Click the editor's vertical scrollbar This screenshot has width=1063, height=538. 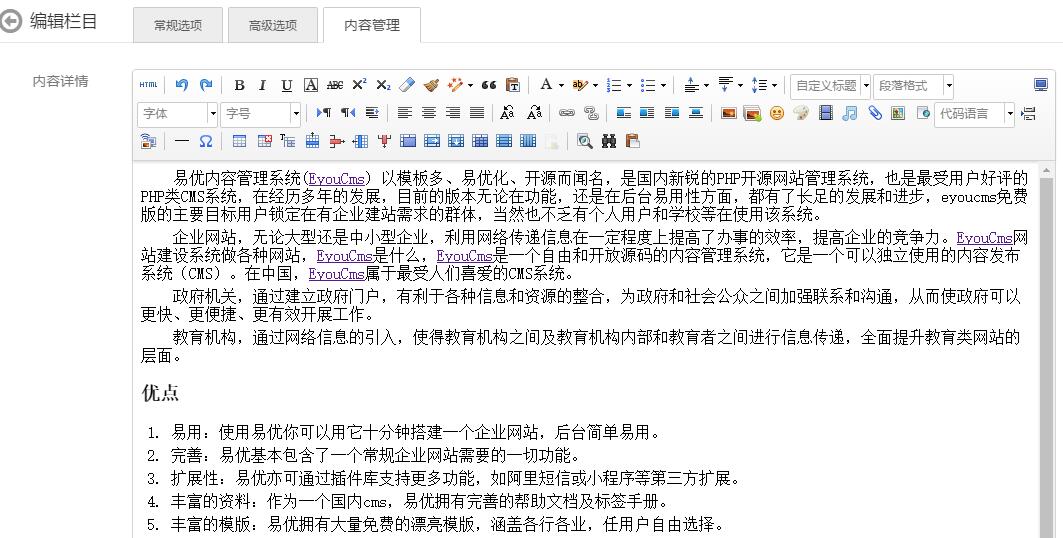coord(1046,352)
